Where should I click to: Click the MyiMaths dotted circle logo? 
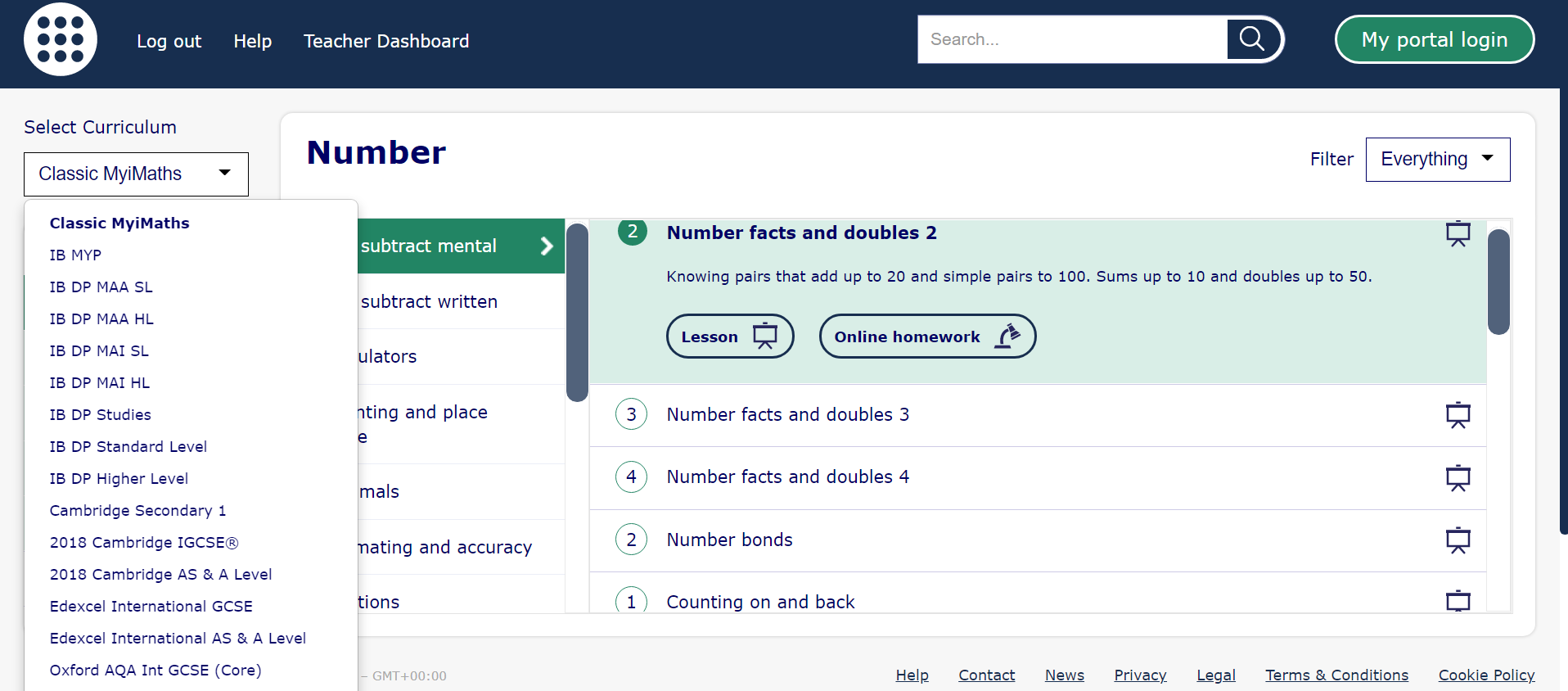click(x=60, y=39)
